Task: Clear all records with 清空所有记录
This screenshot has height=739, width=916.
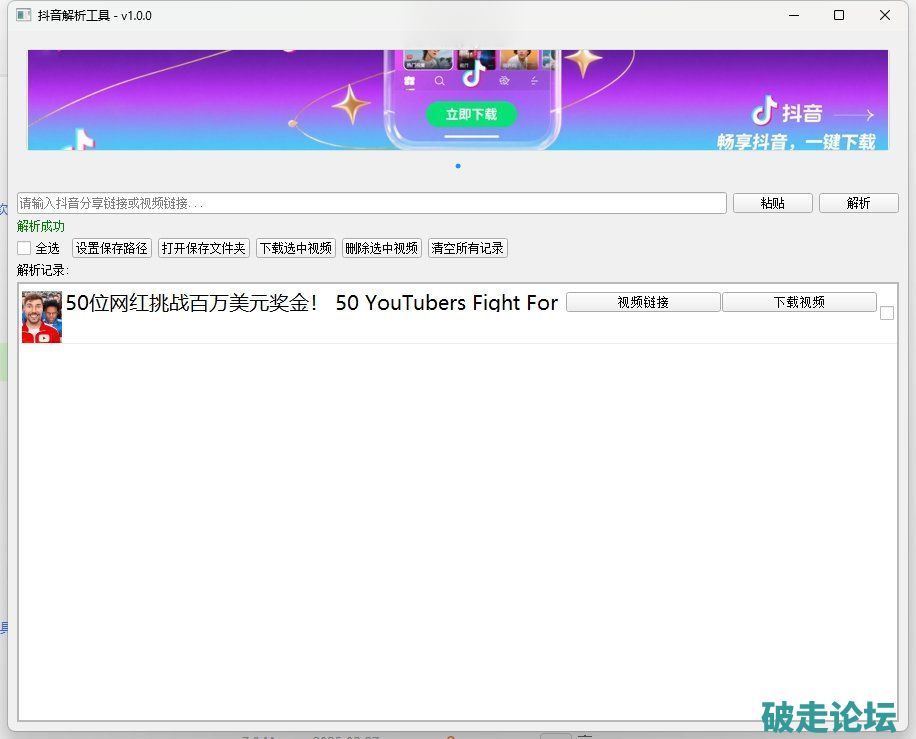Action: click(x=468, y=248)
